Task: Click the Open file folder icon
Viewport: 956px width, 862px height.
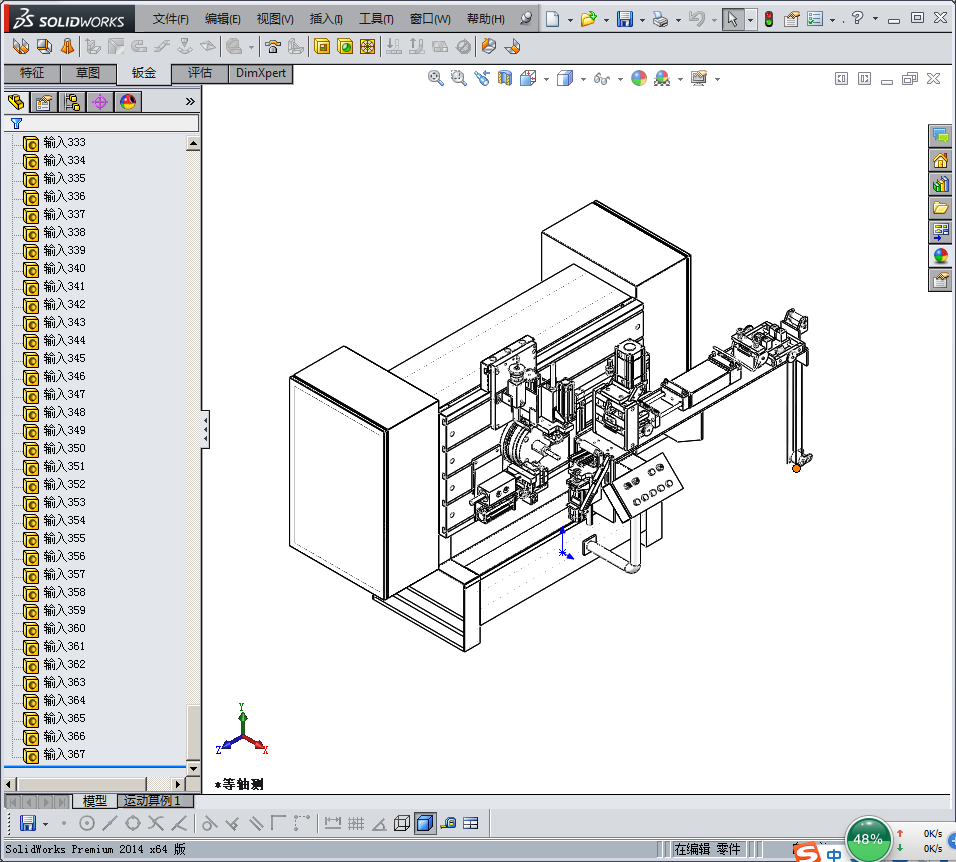Action: pos(588,19)
